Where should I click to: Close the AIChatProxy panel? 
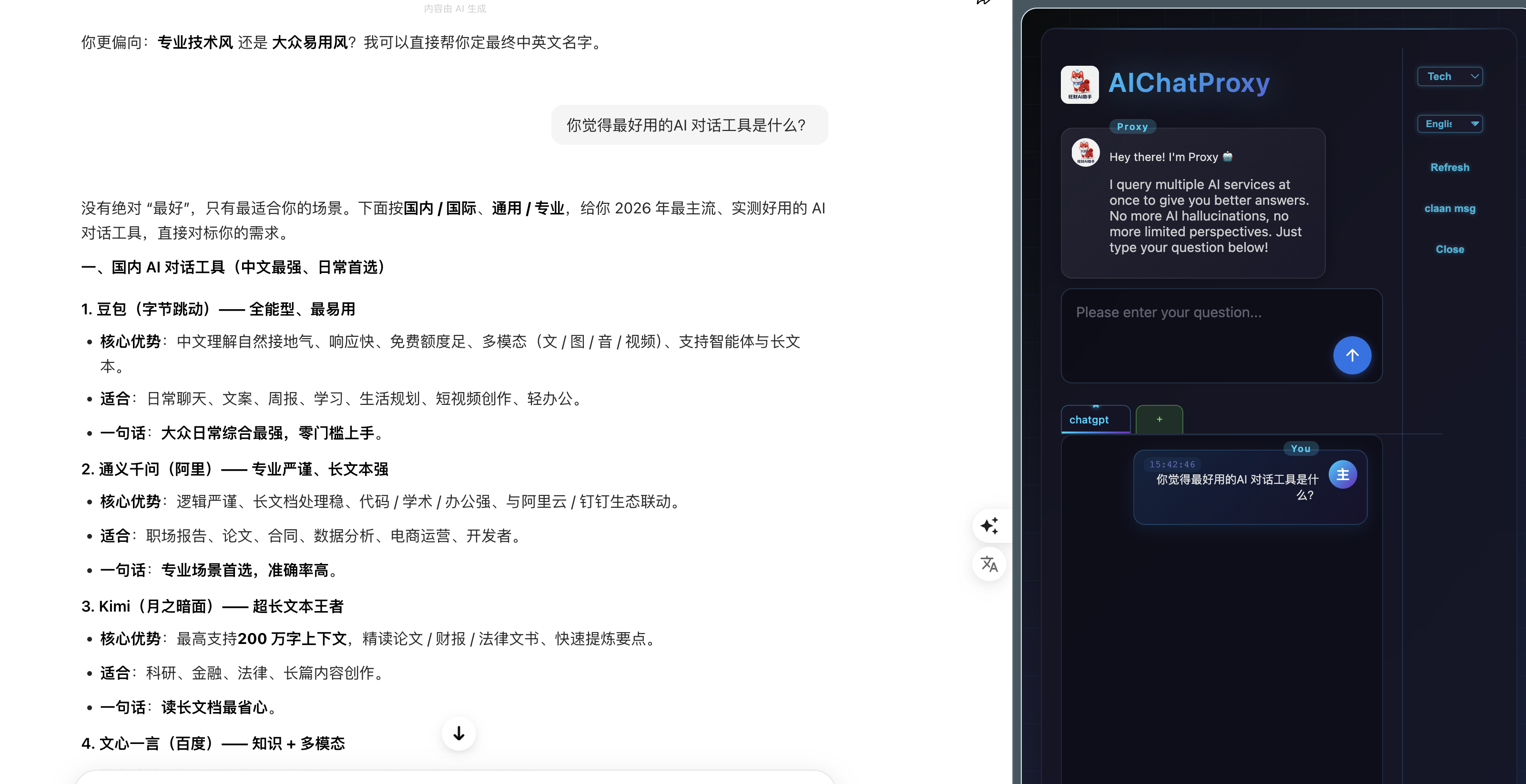[1450, 249]
